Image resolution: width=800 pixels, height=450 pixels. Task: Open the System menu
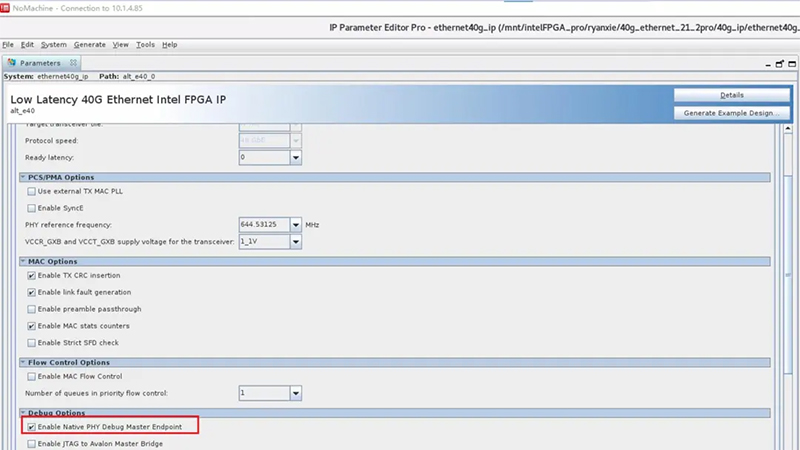pyautogui.click(x=54, y=44)
